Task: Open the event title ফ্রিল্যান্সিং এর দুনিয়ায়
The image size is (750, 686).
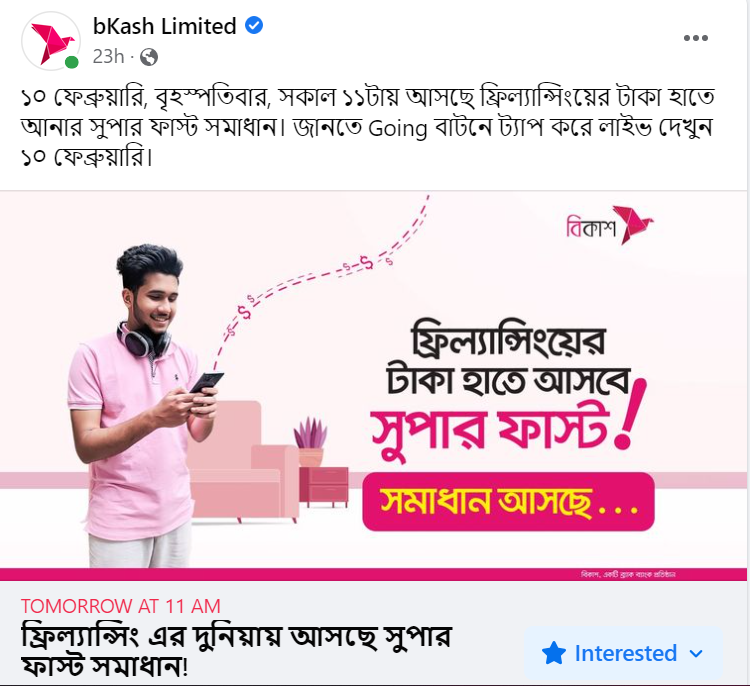Action: coord(236,651)
